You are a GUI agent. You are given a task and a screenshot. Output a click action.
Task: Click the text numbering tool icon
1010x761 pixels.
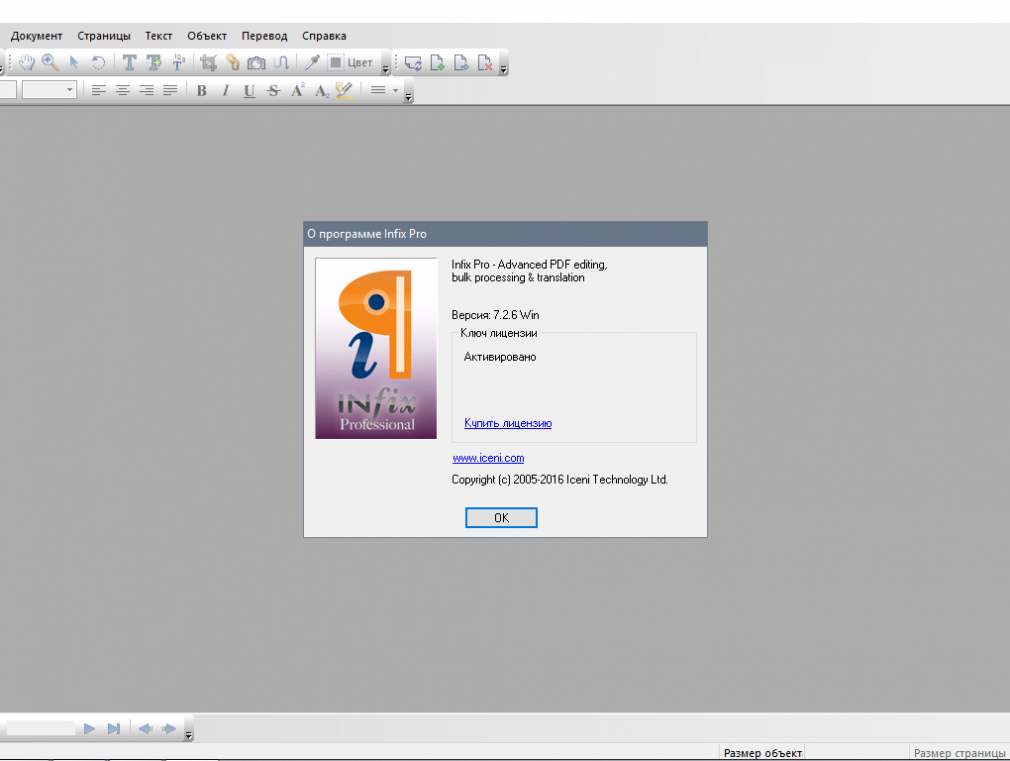point(178,63)
